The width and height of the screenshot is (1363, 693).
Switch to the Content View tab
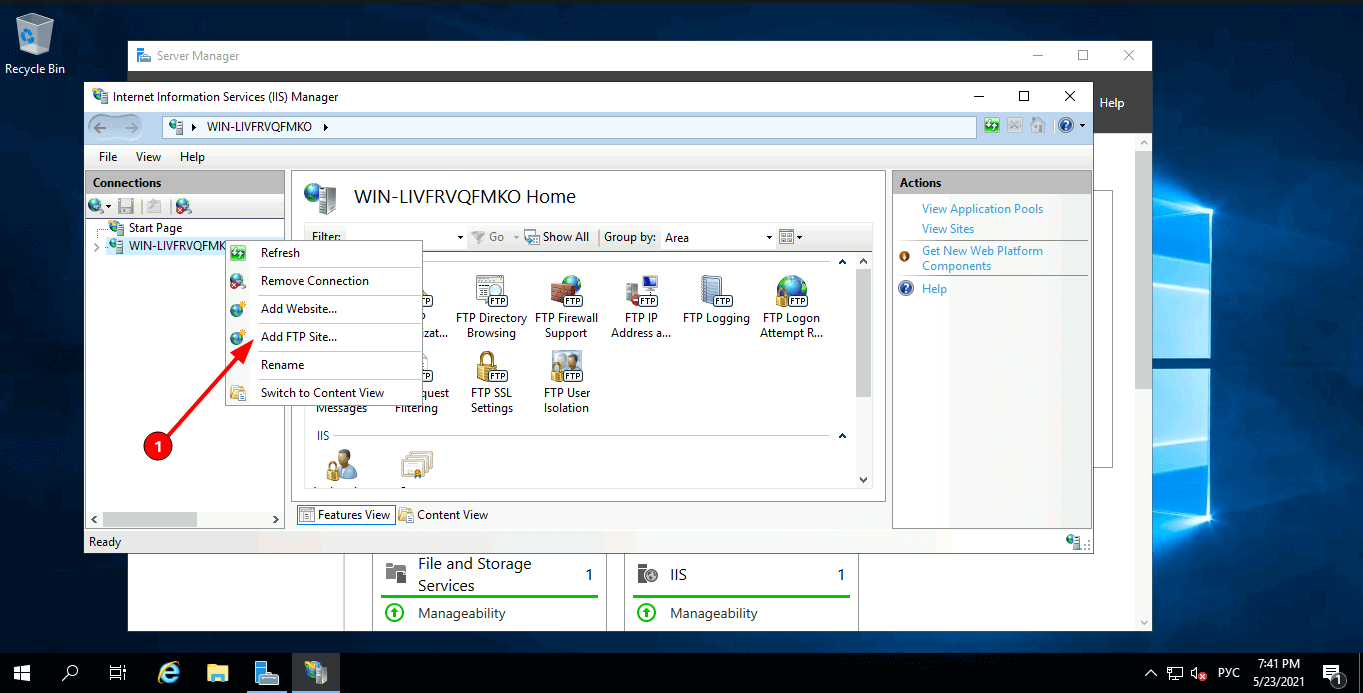click(444, 515)
